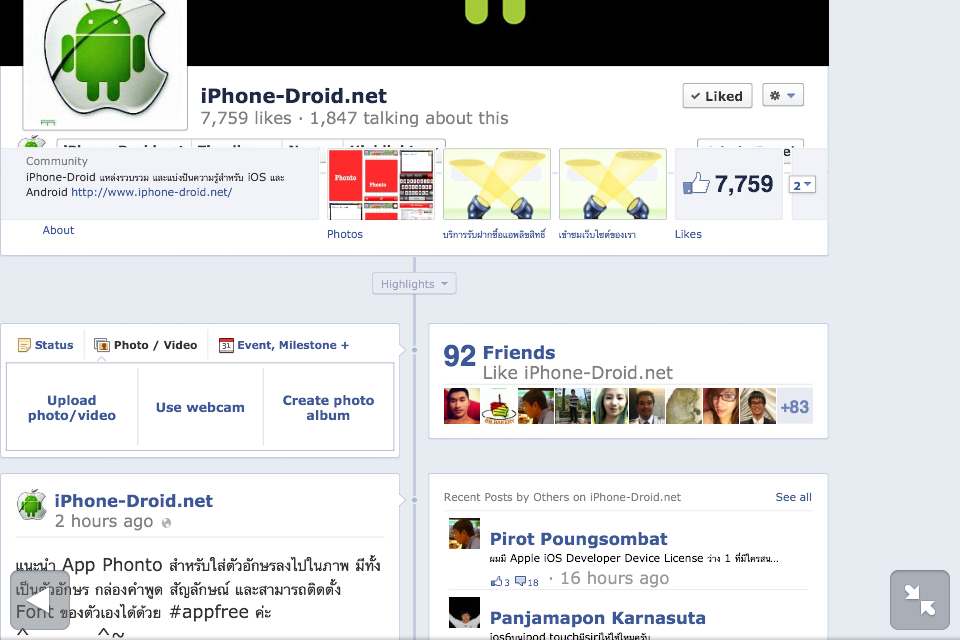Viewport: 960px width, 640px height.
Task: Open the second spotlight app thumbnail
Action: pyautogui.click(x=613, y=184)
